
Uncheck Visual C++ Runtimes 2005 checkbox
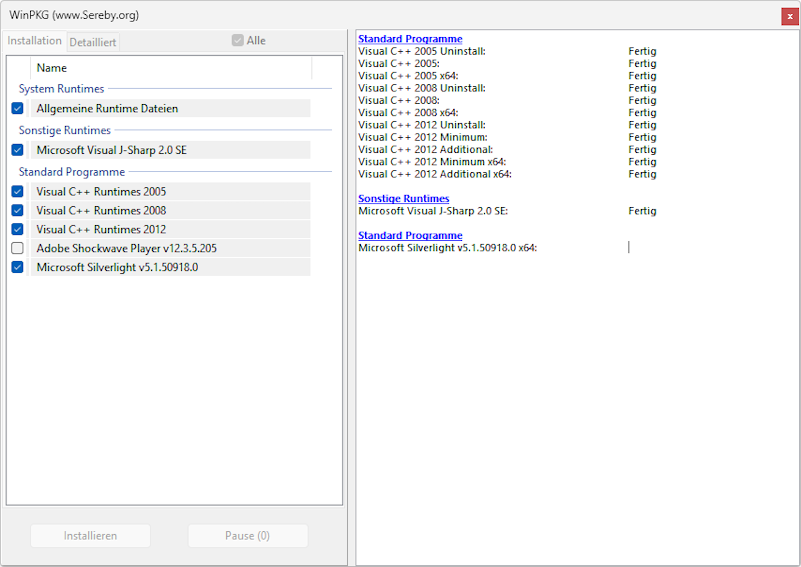pos(17,192)
